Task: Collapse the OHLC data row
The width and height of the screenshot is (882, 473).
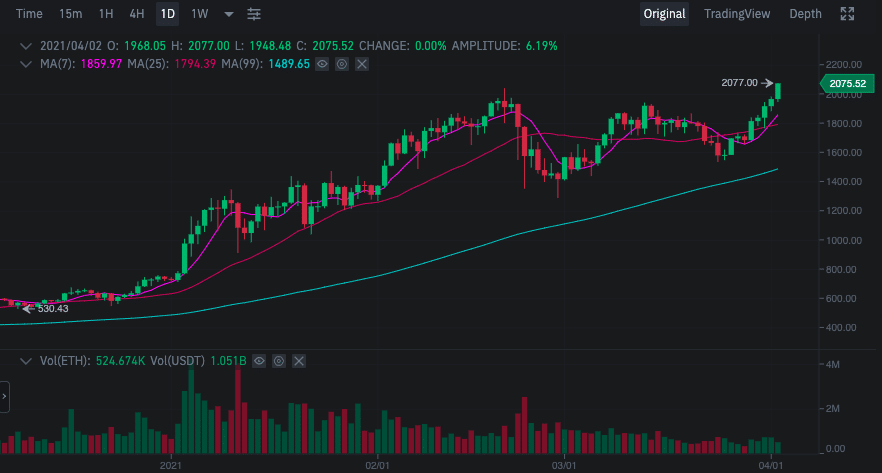Action: [27, 46]
